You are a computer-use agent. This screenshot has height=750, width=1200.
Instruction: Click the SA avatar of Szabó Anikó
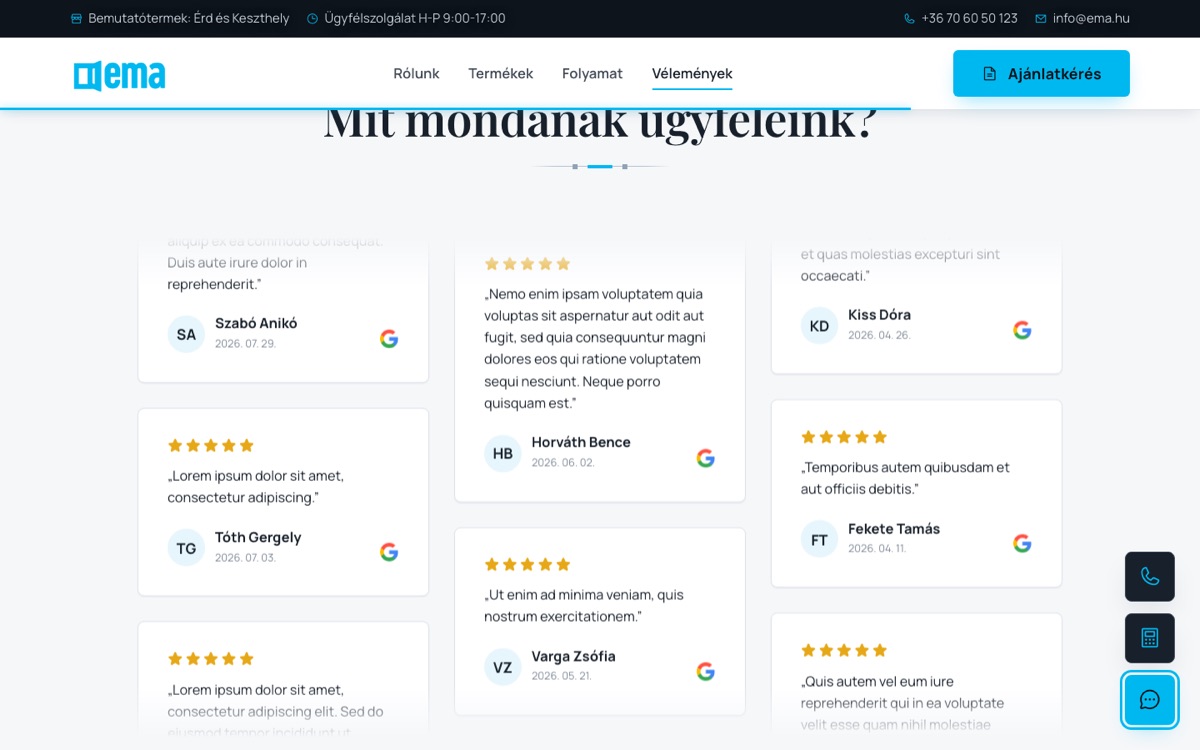coord(186,334)
